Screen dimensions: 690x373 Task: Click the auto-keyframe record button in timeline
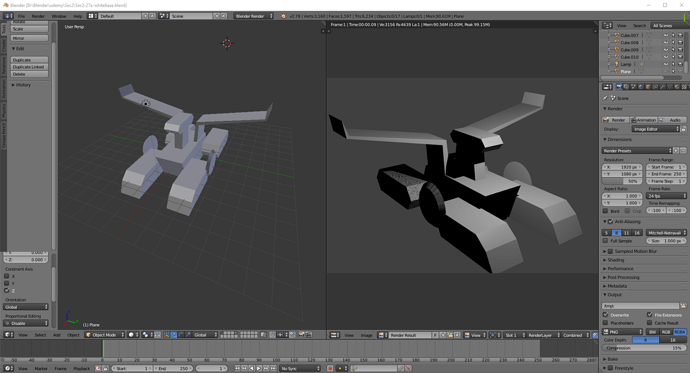(330, 368)
